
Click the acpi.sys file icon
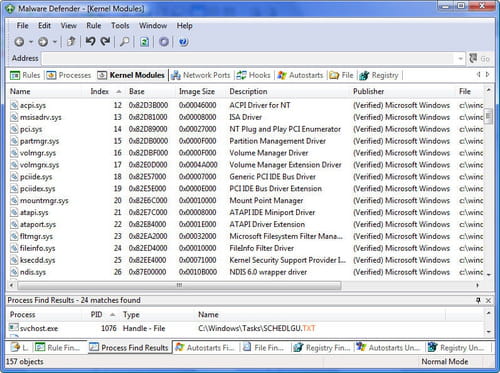14,105
